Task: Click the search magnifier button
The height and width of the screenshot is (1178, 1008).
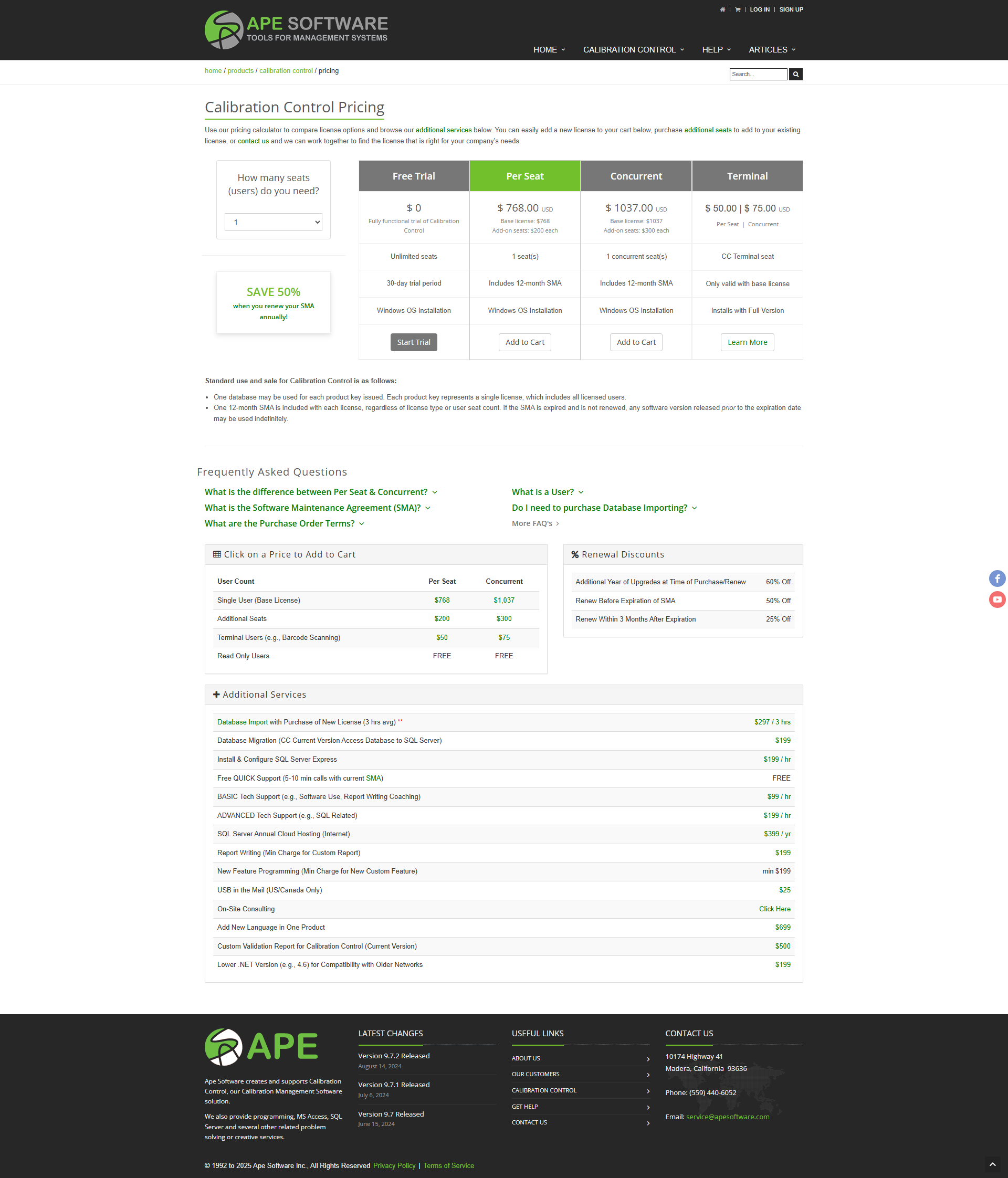Action: pos(795,75)
